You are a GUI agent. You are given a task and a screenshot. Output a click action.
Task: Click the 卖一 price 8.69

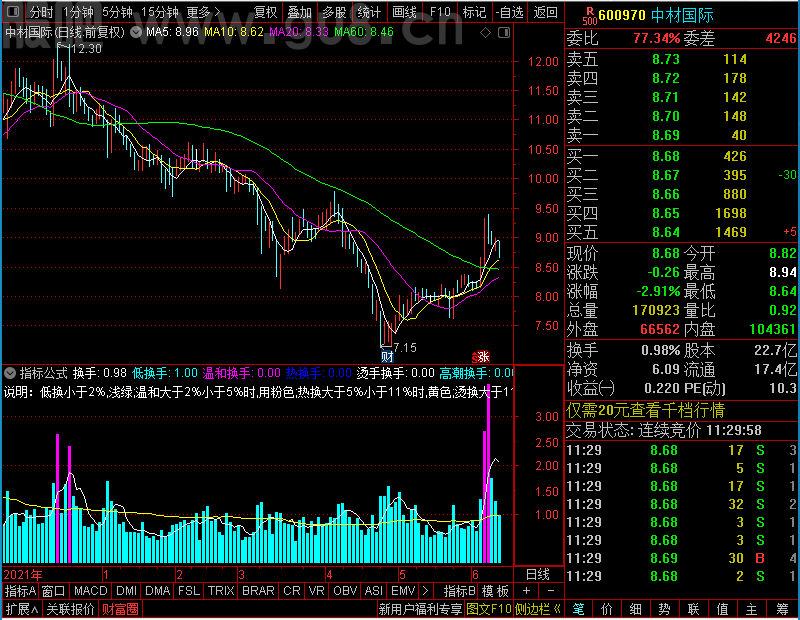coord(666,135)
